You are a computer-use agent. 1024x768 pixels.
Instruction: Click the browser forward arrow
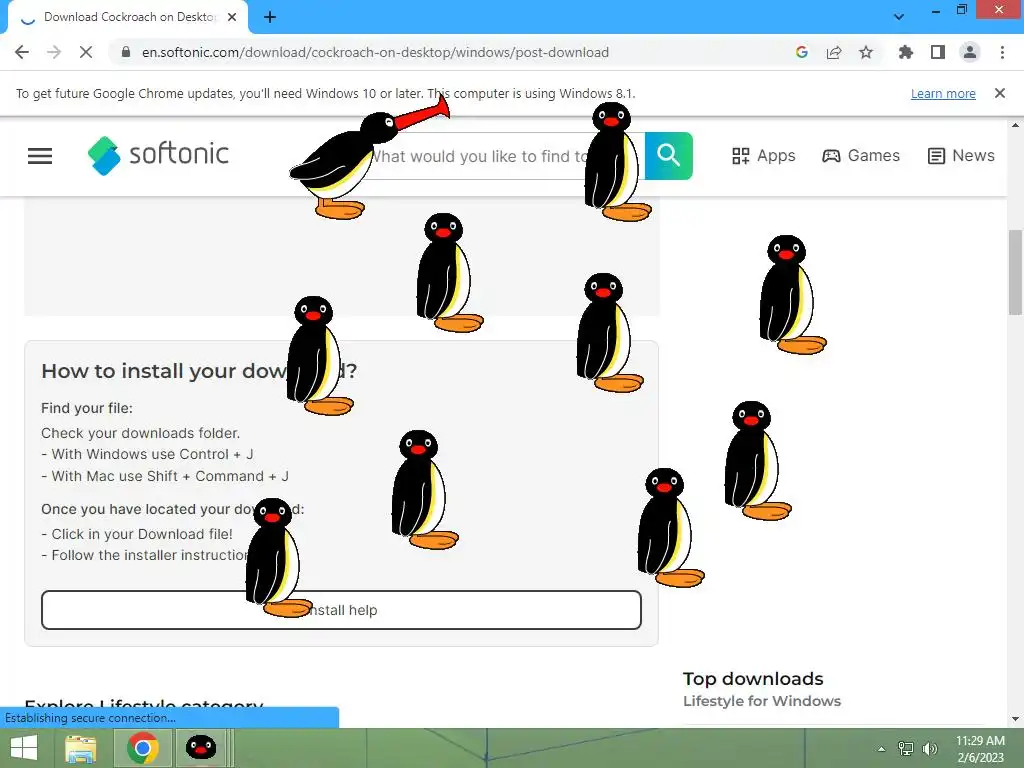point(54,52)
